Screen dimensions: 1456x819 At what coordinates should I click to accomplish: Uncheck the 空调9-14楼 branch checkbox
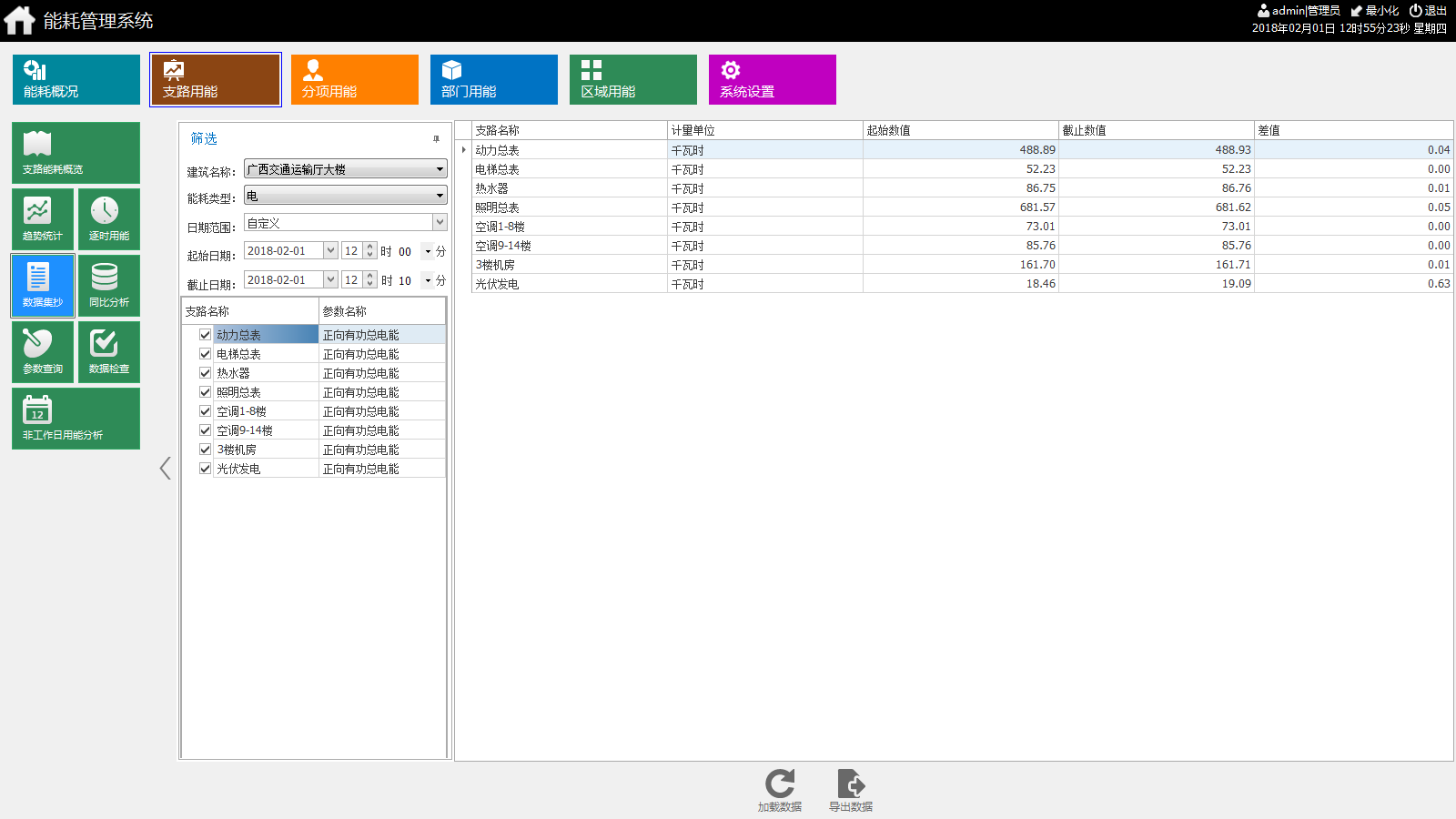[x=205, y=430]
